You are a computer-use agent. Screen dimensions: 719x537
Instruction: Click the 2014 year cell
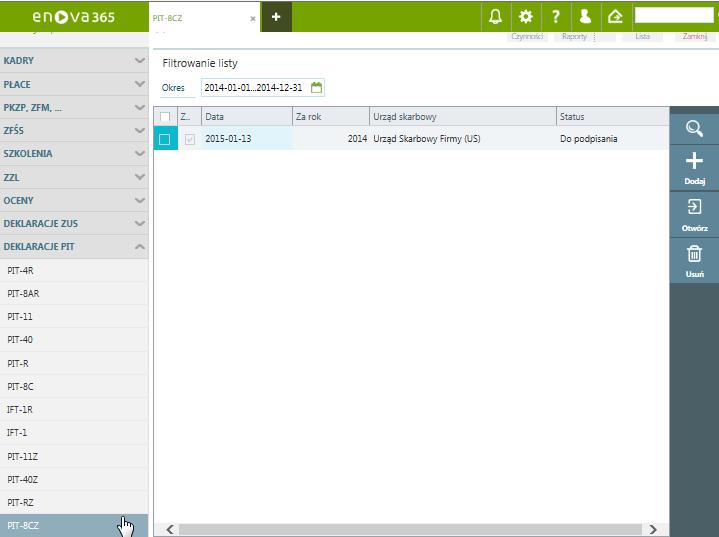[x=331, y=138]
